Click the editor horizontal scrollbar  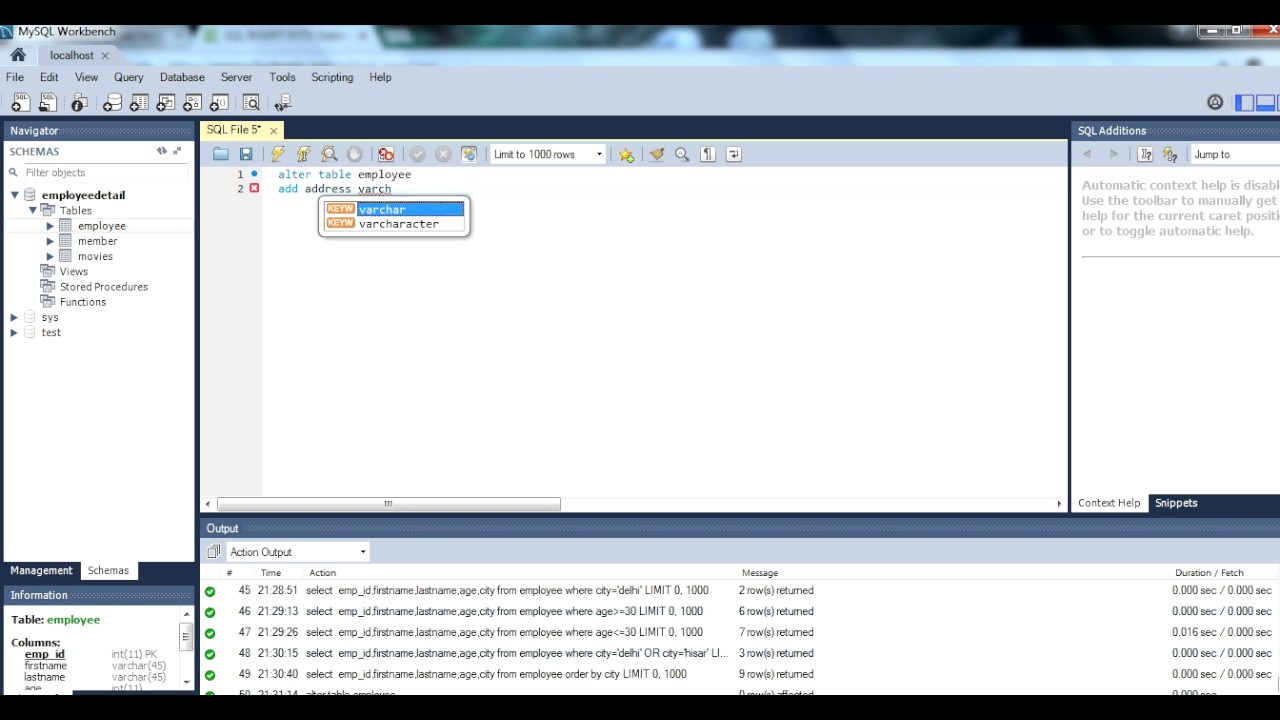point(388,504)
